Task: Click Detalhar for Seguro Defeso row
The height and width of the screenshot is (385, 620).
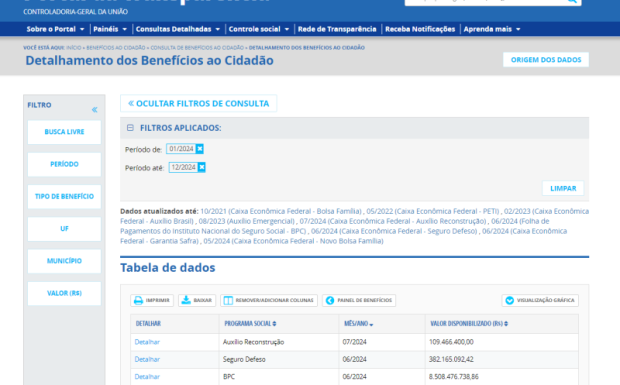Action: coord(147,359)
